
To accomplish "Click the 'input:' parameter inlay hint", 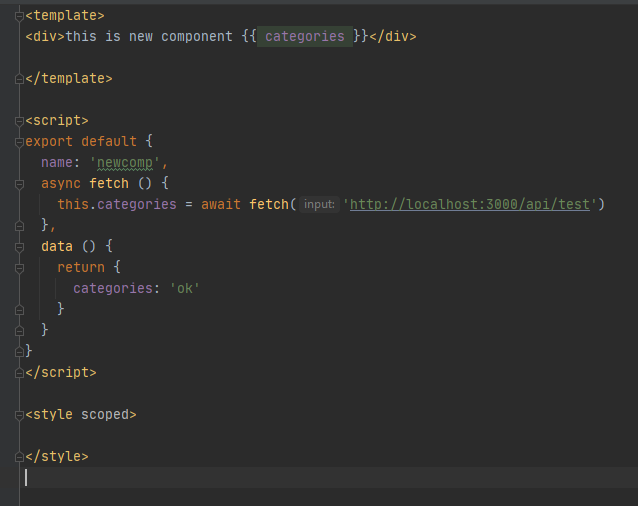I will click(x=319, y=204).
